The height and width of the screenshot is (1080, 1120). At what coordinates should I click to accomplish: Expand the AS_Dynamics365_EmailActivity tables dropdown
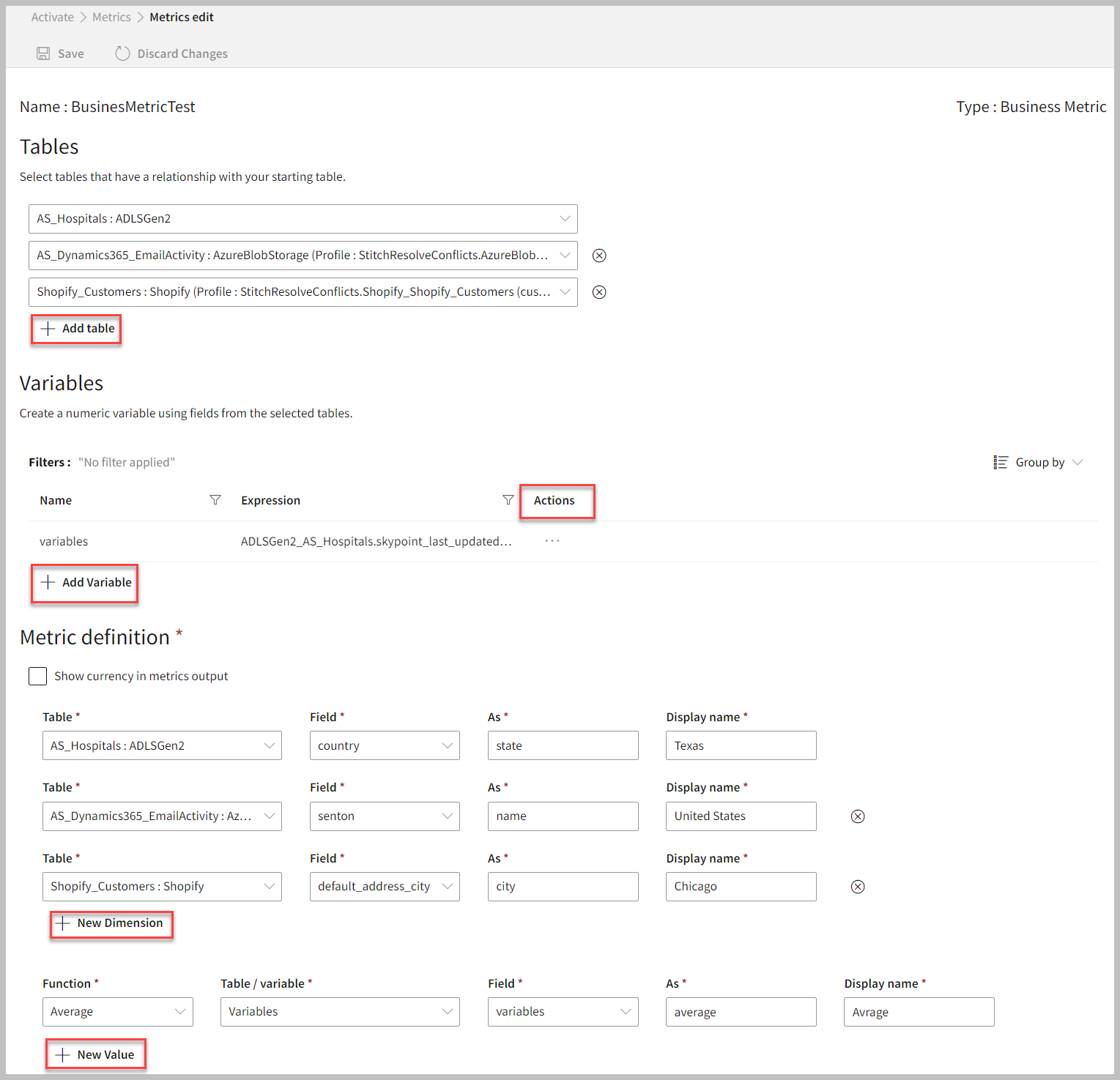[x=303, y=256]
